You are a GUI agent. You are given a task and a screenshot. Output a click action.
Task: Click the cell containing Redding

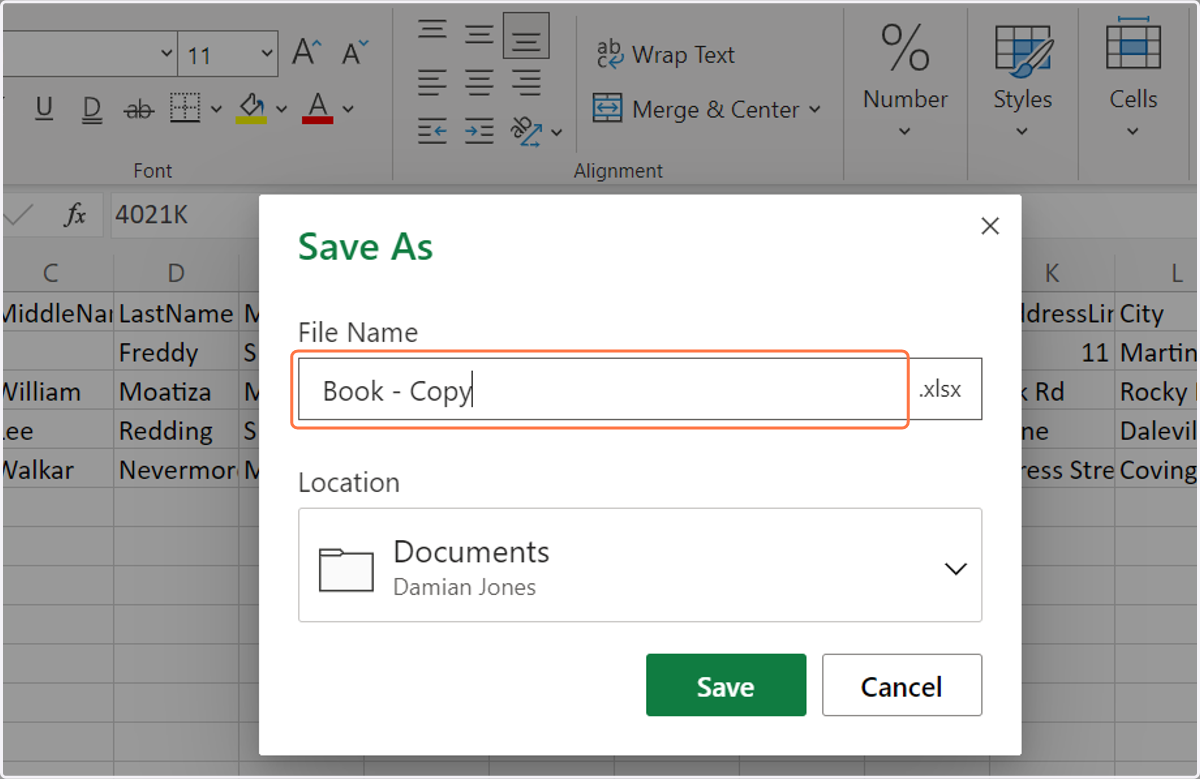(176, 431)
